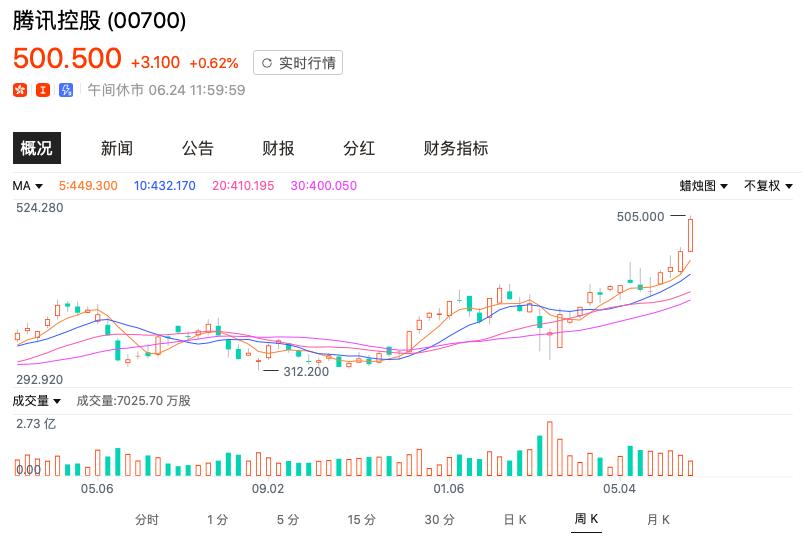Click the 实时行情 refresh button
Viewport: 802px width, 547px height.
298,63
